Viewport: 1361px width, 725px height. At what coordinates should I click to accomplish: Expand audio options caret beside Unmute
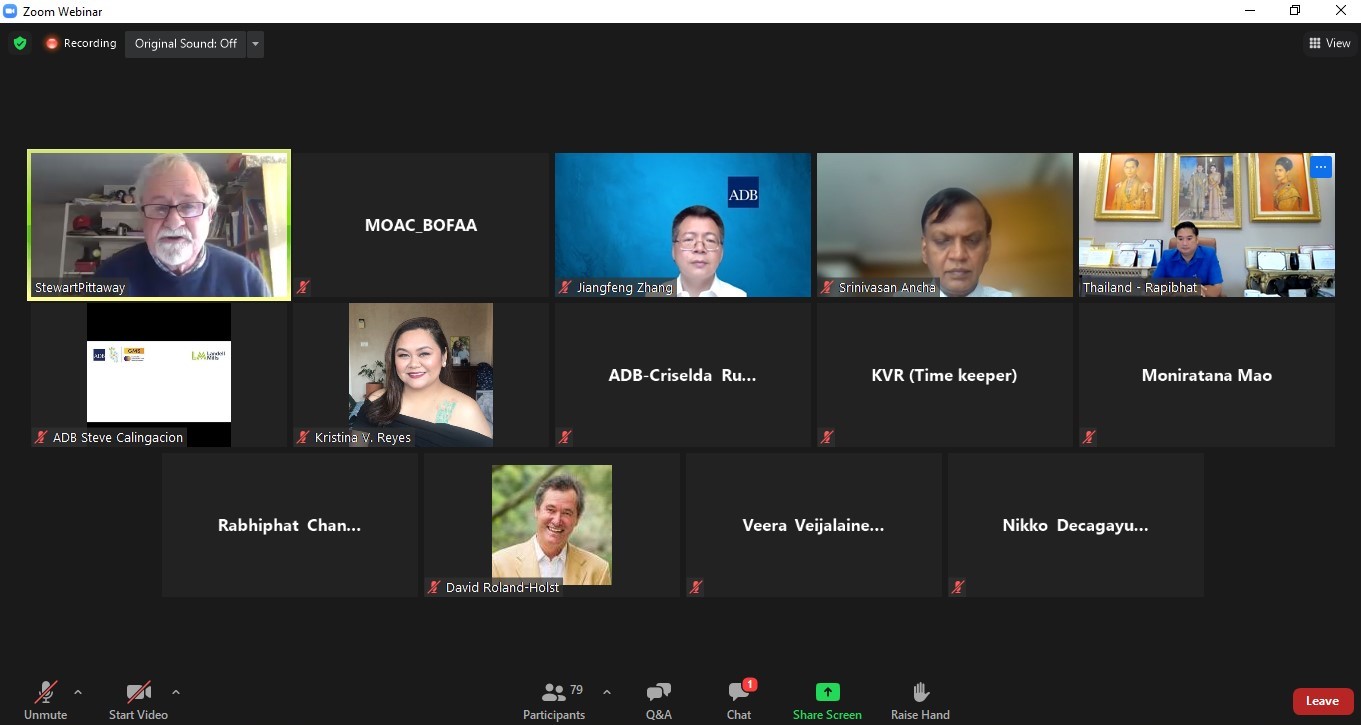(78, 692)
